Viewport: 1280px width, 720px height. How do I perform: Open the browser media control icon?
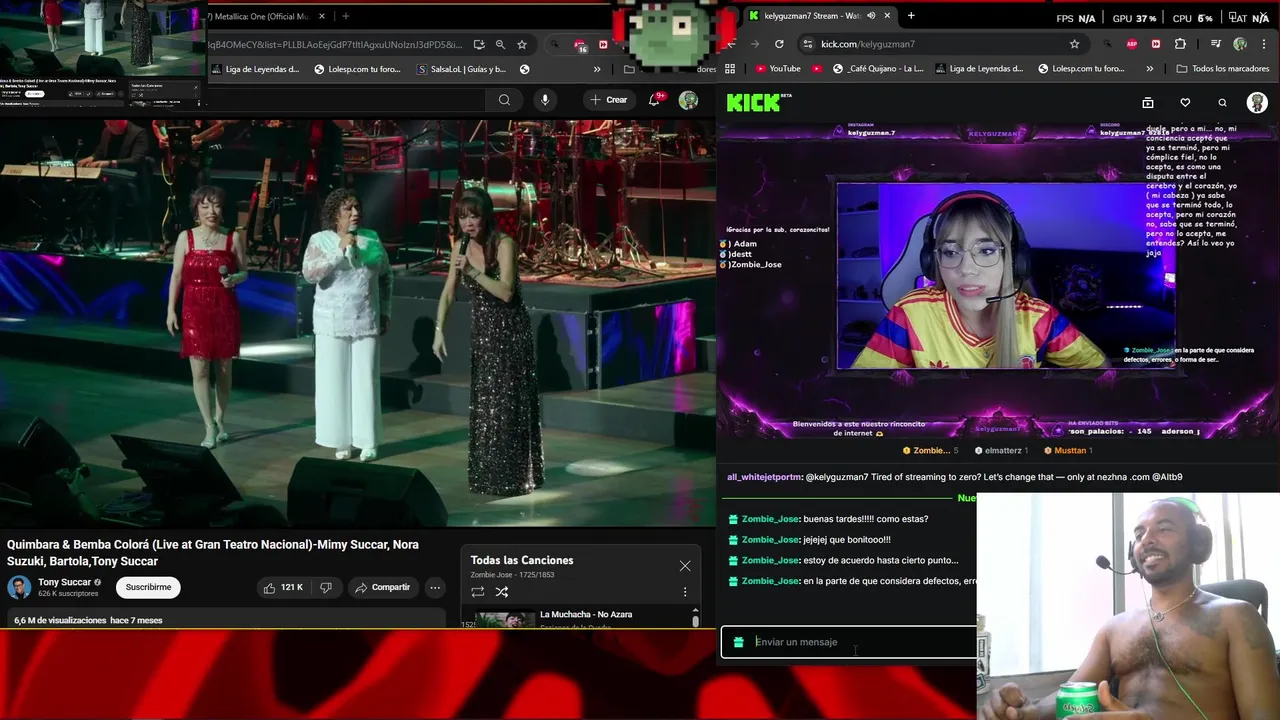coord(1215,44)
